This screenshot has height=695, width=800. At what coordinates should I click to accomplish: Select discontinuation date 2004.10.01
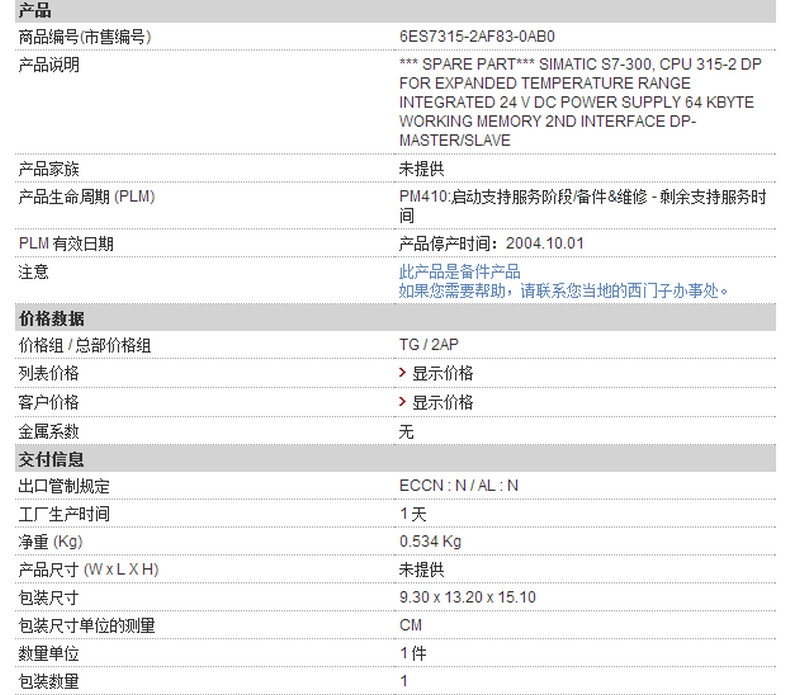(544, 243)
